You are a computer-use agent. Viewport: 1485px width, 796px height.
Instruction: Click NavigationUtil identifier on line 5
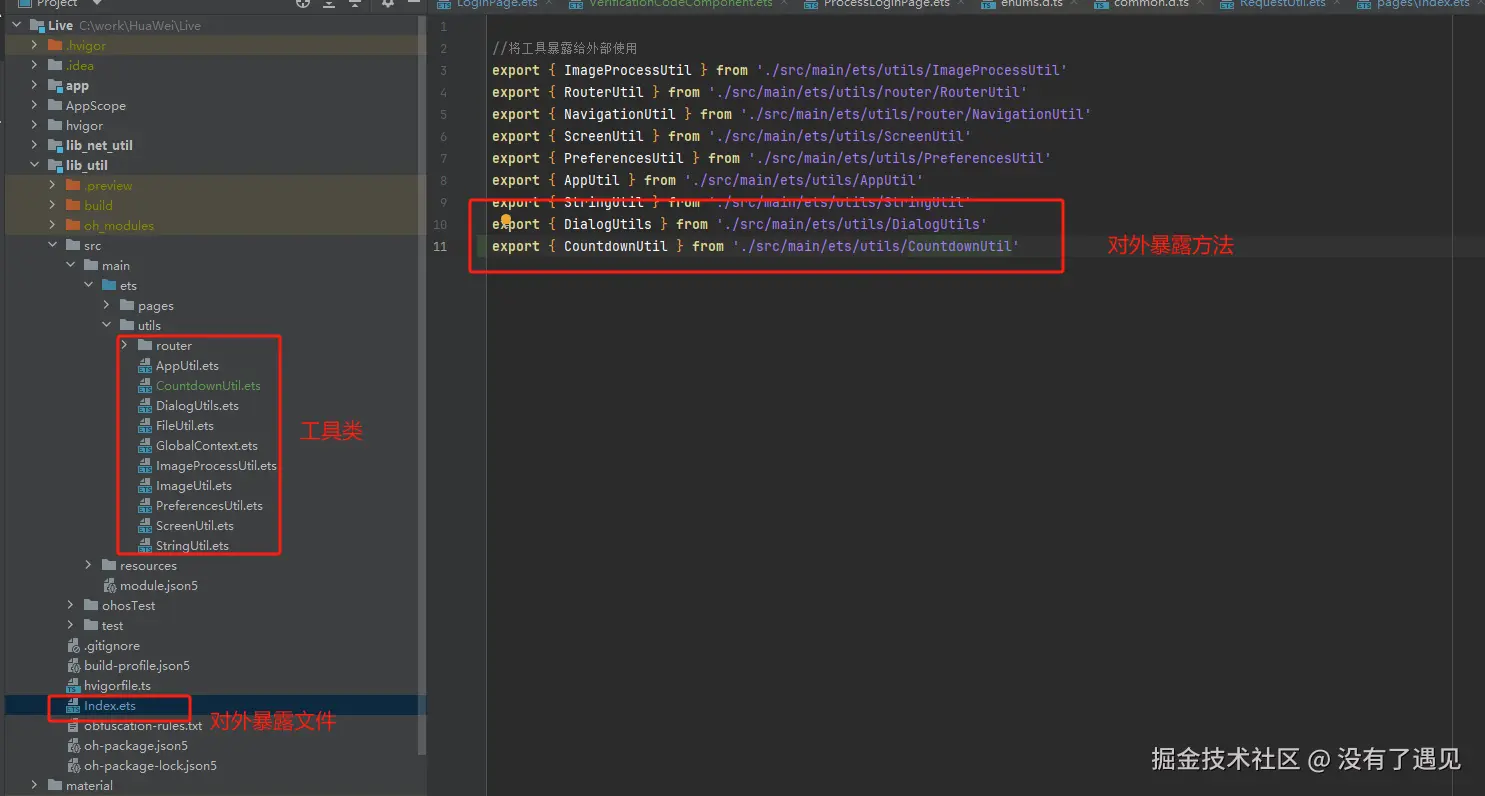point(620,114)
